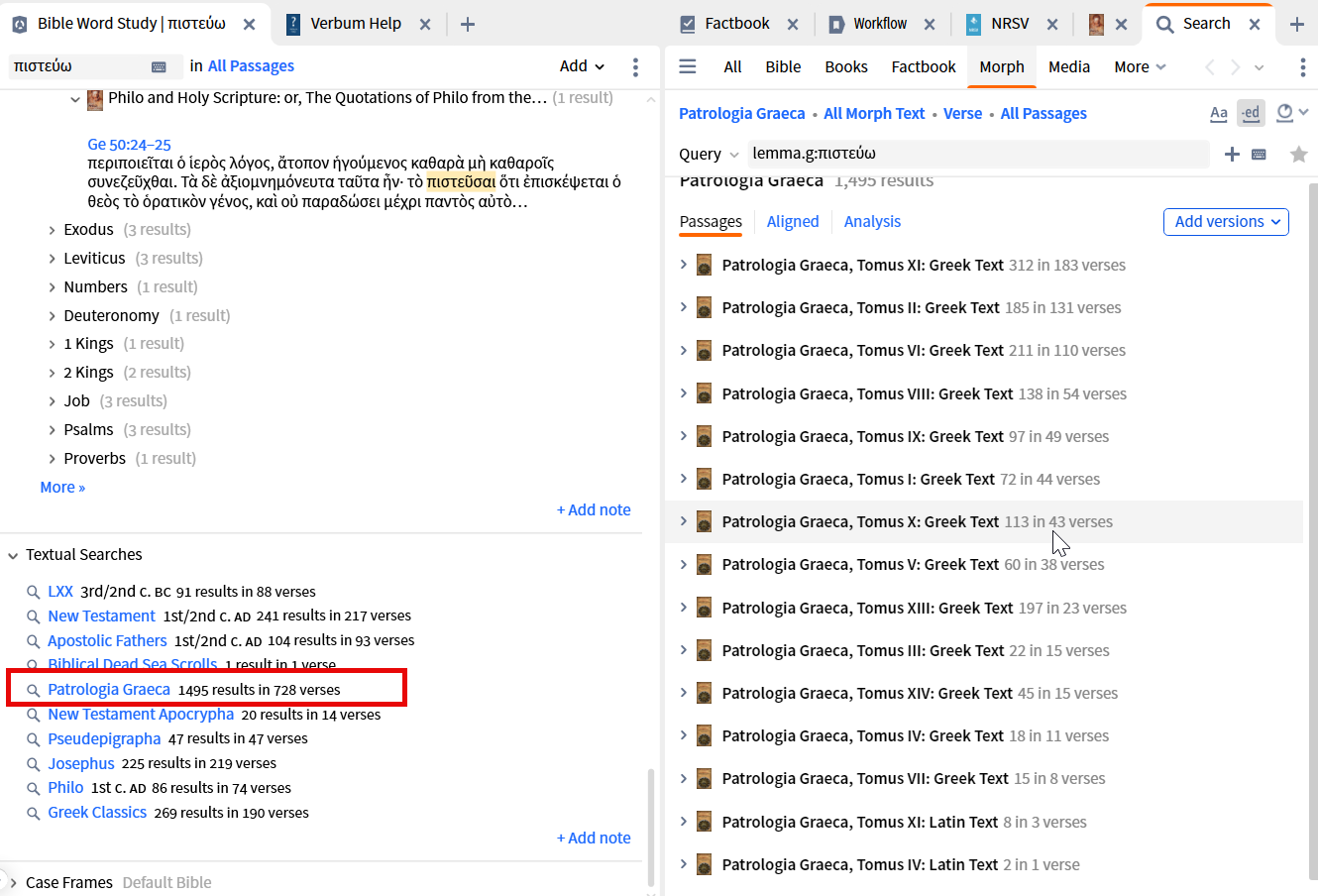This screenshot has width=1318, height=896.
Task: Click magnifier icon beside New Testament search
Action: 34,616
